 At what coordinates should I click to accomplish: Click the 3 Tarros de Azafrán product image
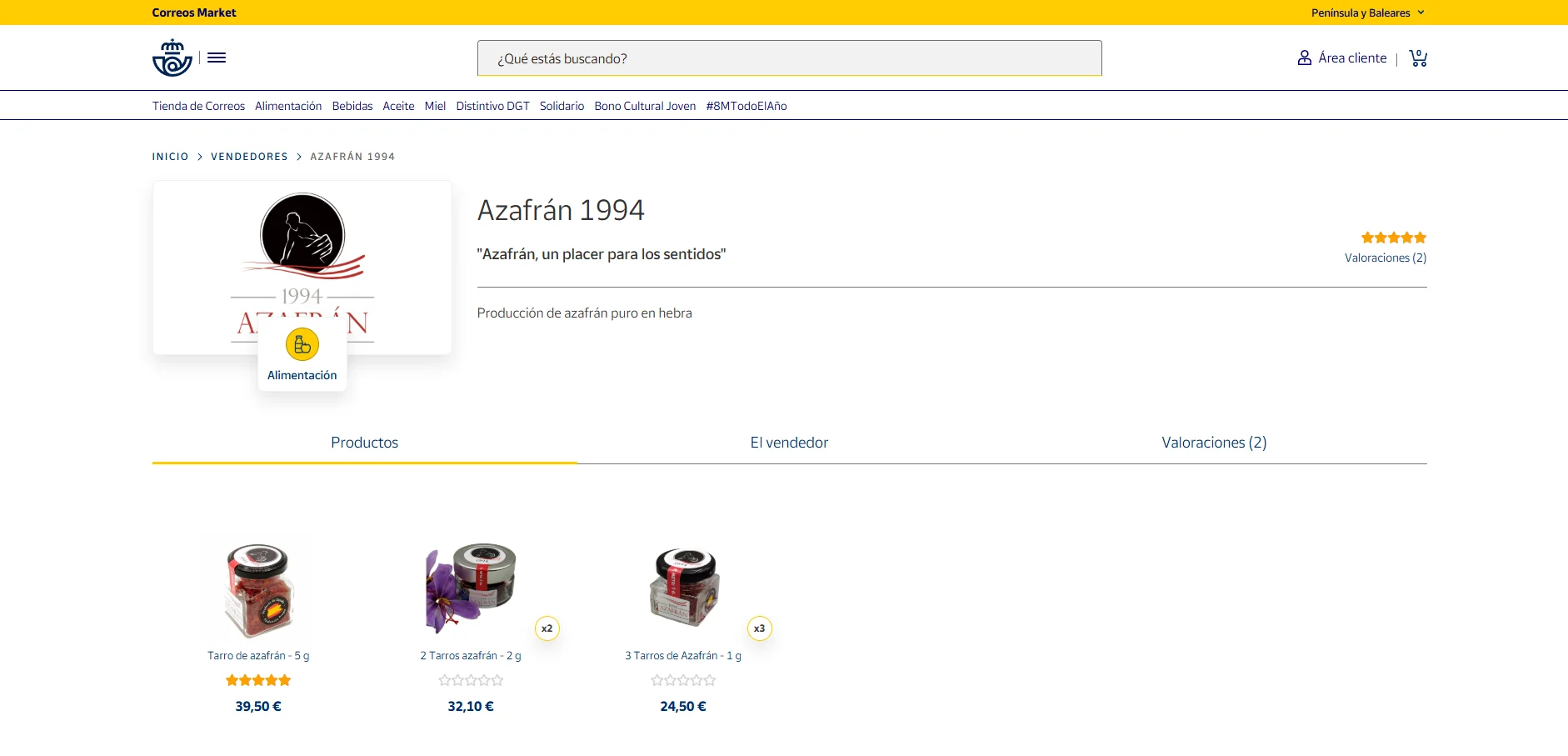click(683, 588)
